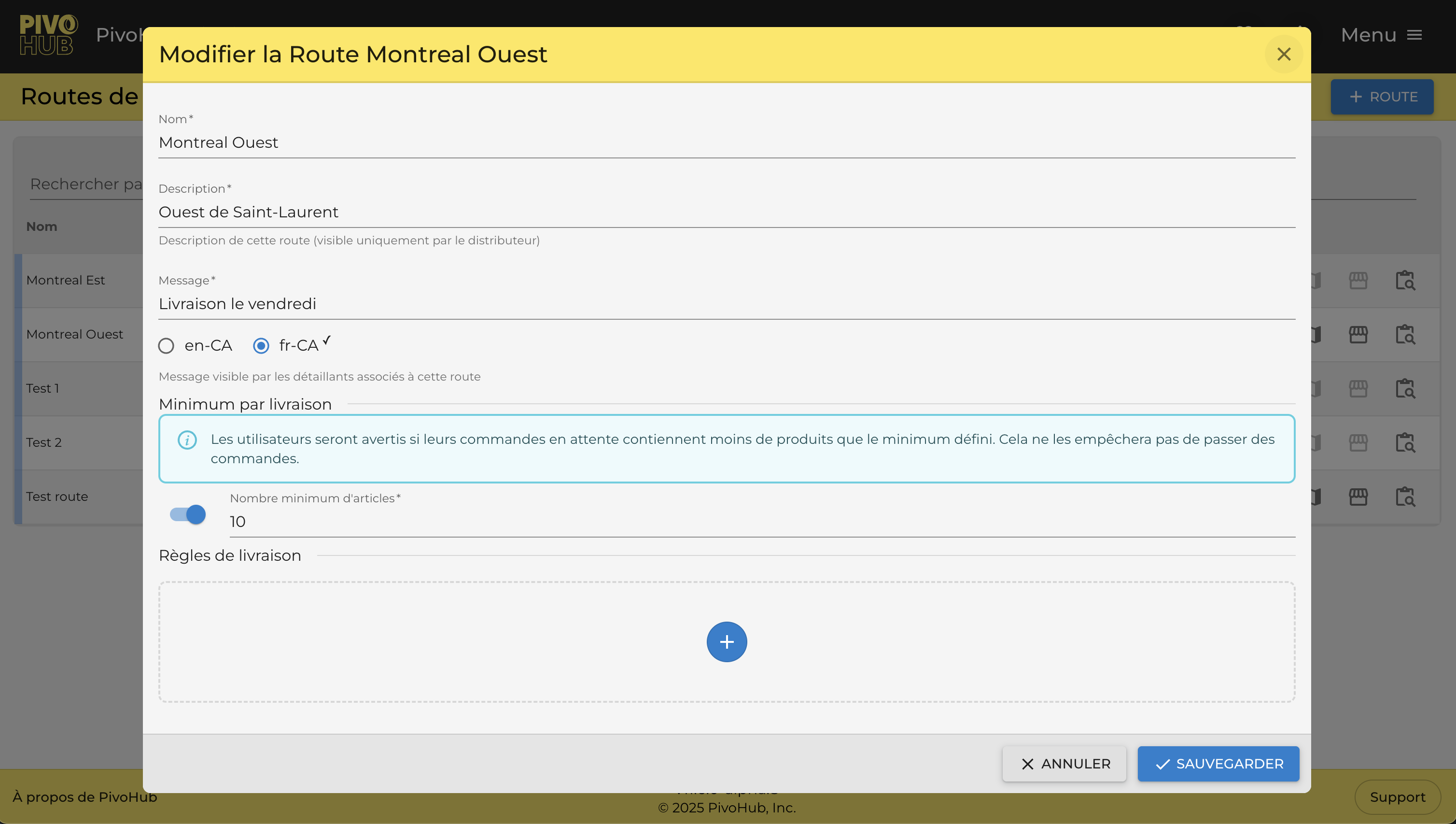Click the + ROUTE button
The height and width of the screenshot is (824, 1456).
point(1382,97)
